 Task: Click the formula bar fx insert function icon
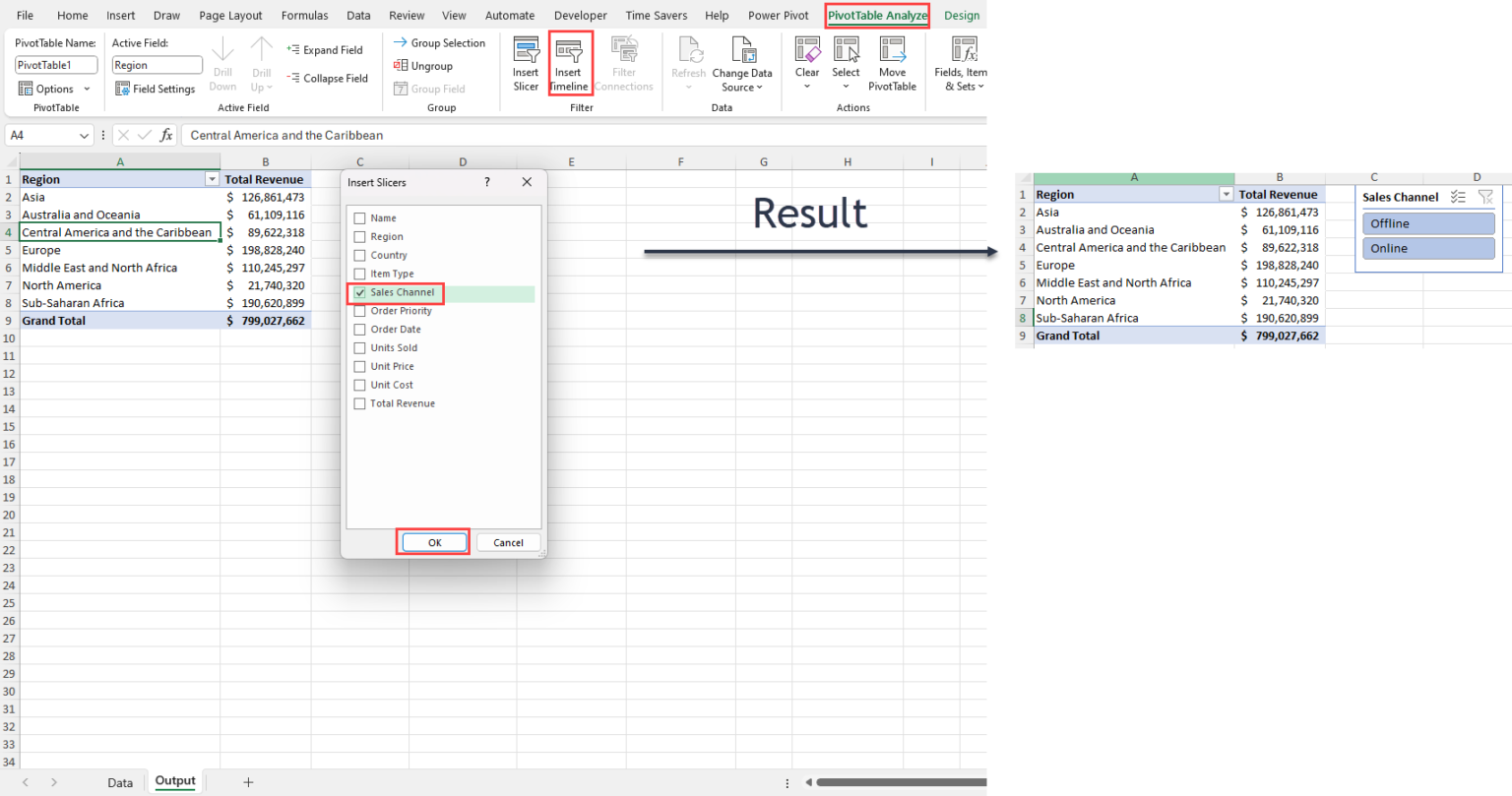[166, 135]
